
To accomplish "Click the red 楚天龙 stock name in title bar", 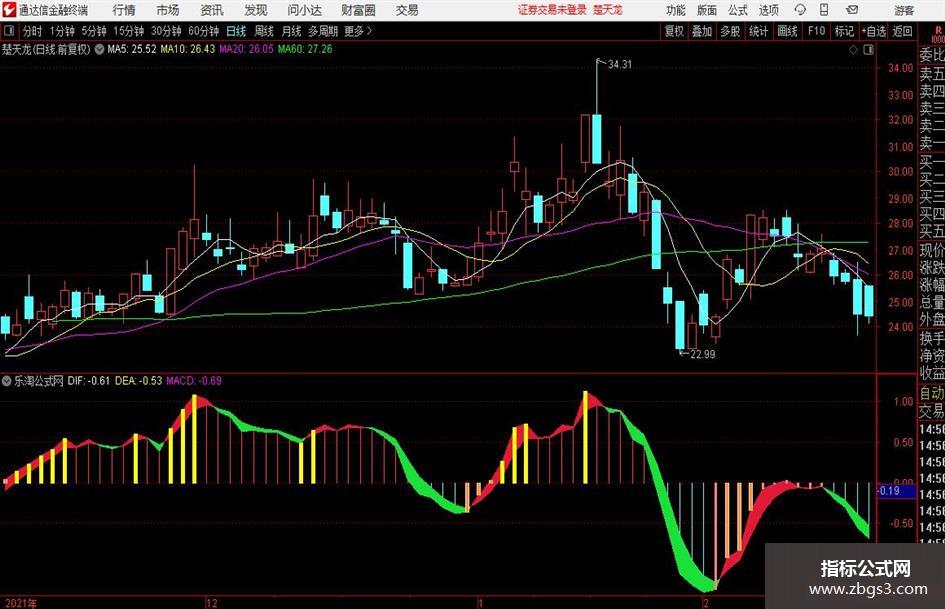I will 608,10.
